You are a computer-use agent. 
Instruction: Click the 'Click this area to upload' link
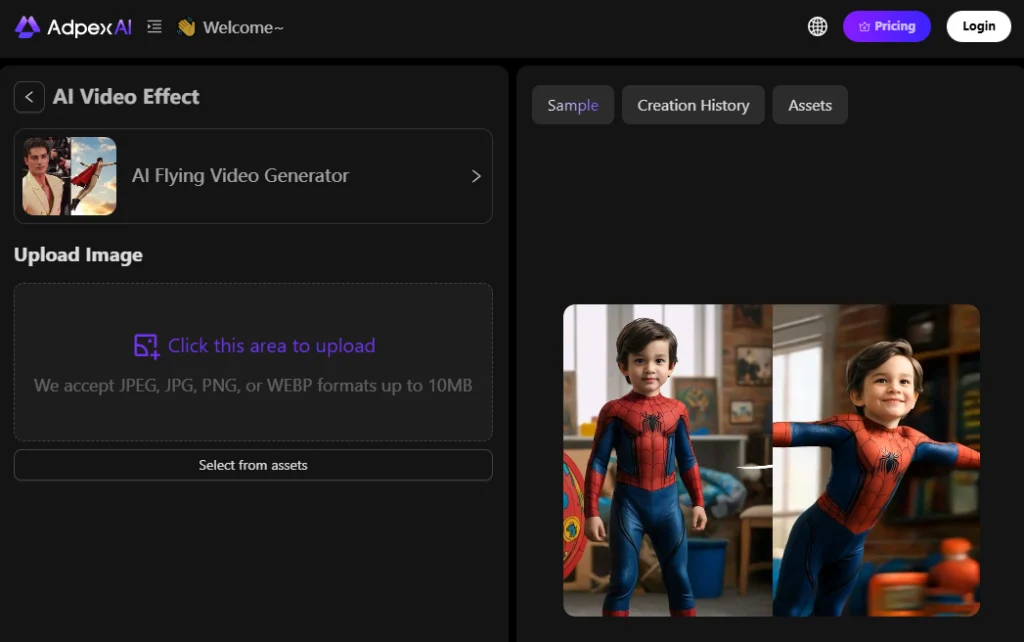(x=271, y=346)
